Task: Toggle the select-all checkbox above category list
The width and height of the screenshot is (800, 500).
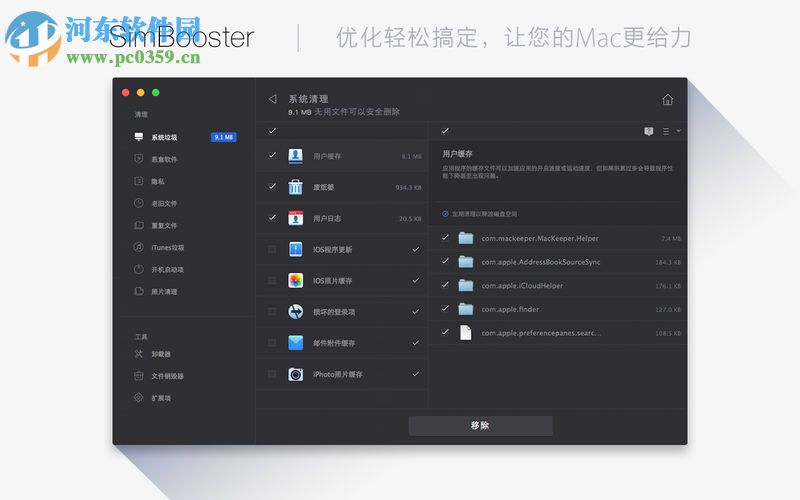Action: pos(272,131)
